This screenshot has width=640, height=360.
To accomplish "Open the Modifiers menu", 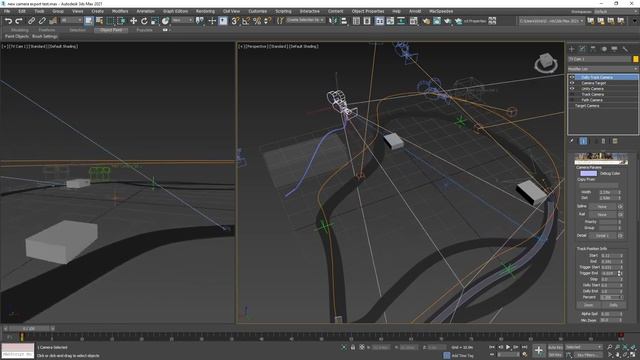I will pos(120,11).
